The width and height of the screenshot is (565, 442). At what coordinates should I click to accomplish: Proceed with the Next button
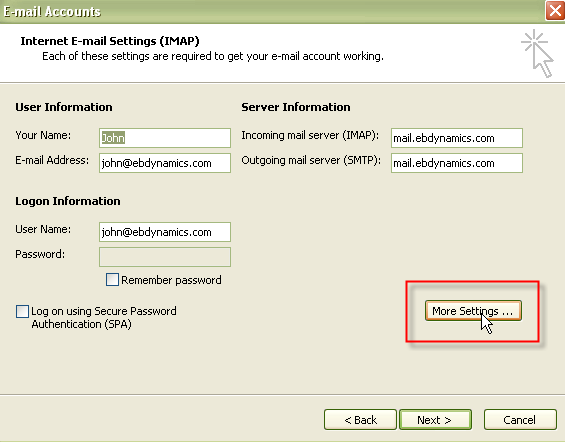point(435,420)
